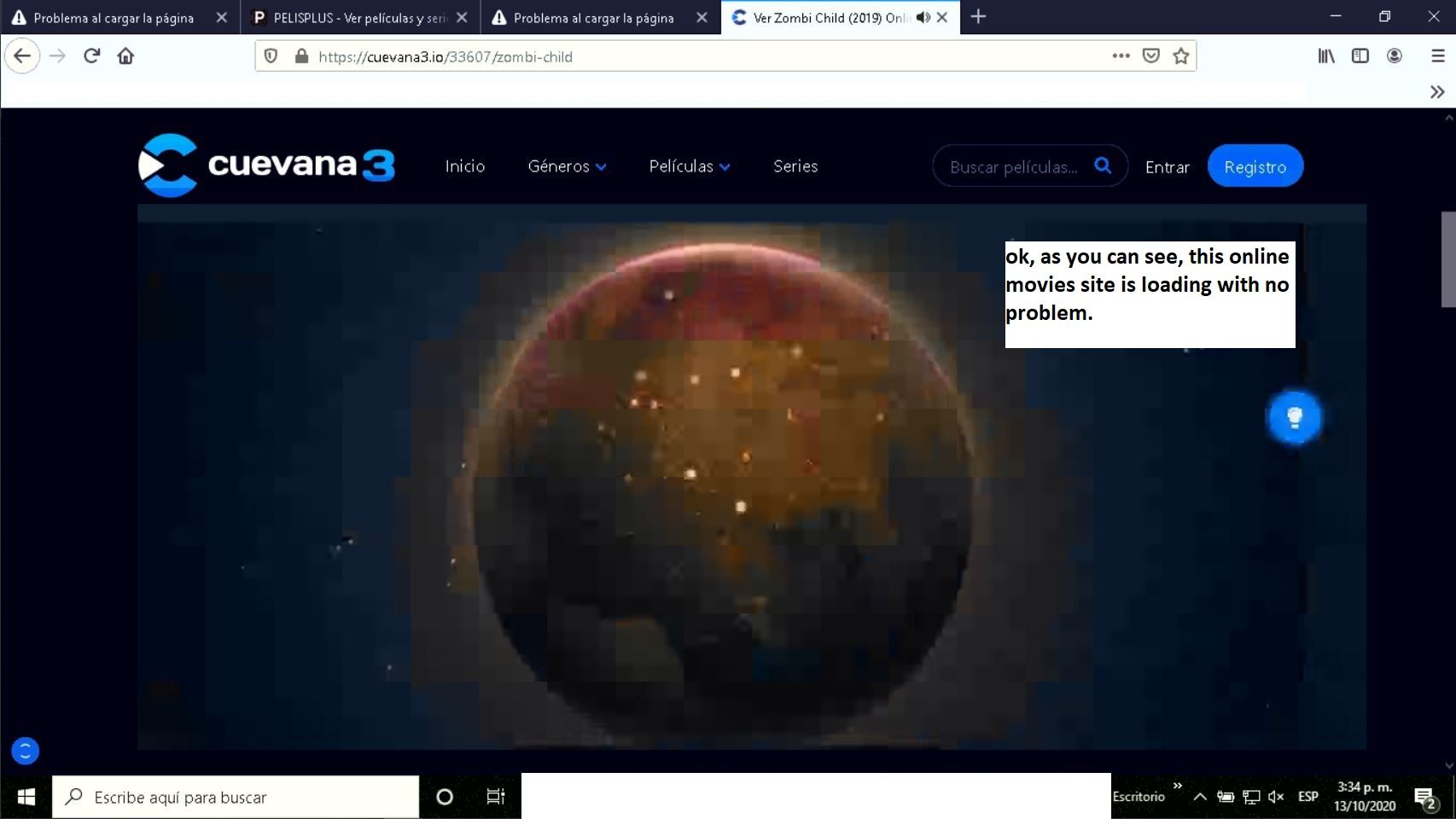Close the PELISPLUS tab
Screen dimensions: 1456x819
(x=462, y=17)
